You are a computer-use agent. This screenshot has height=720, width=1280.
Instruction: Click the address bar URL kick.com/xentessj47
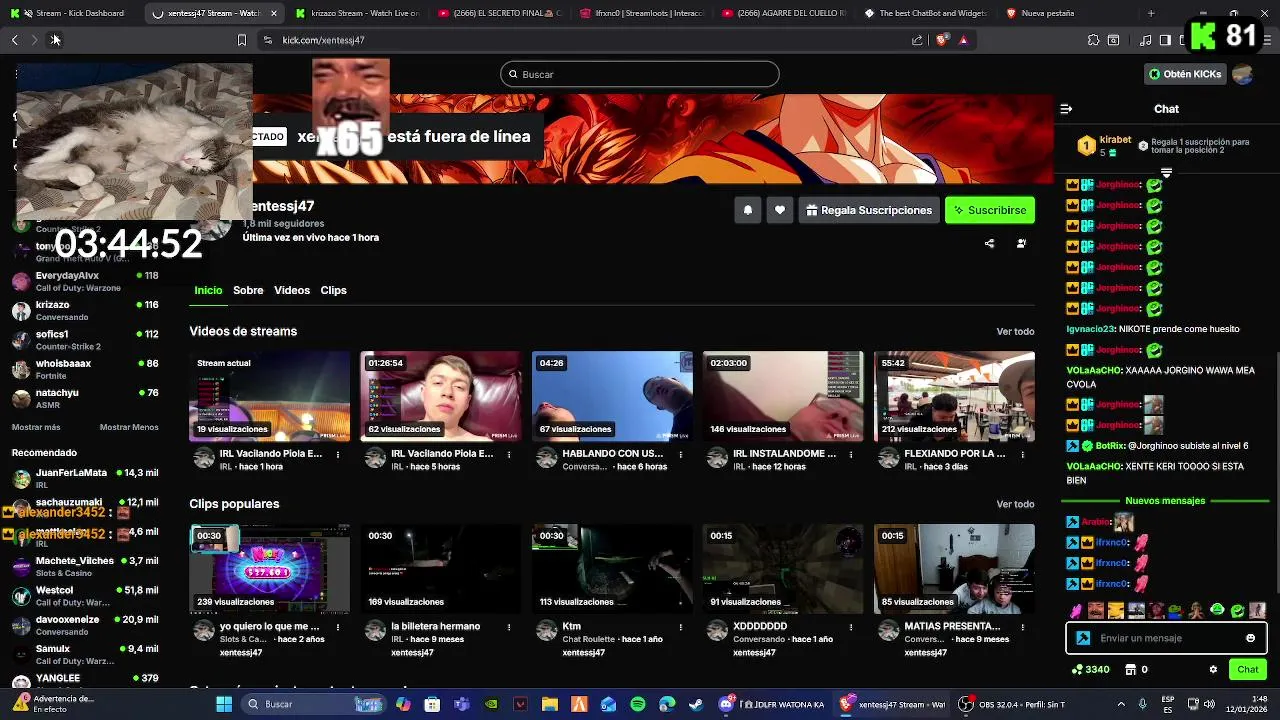(323, 40)
